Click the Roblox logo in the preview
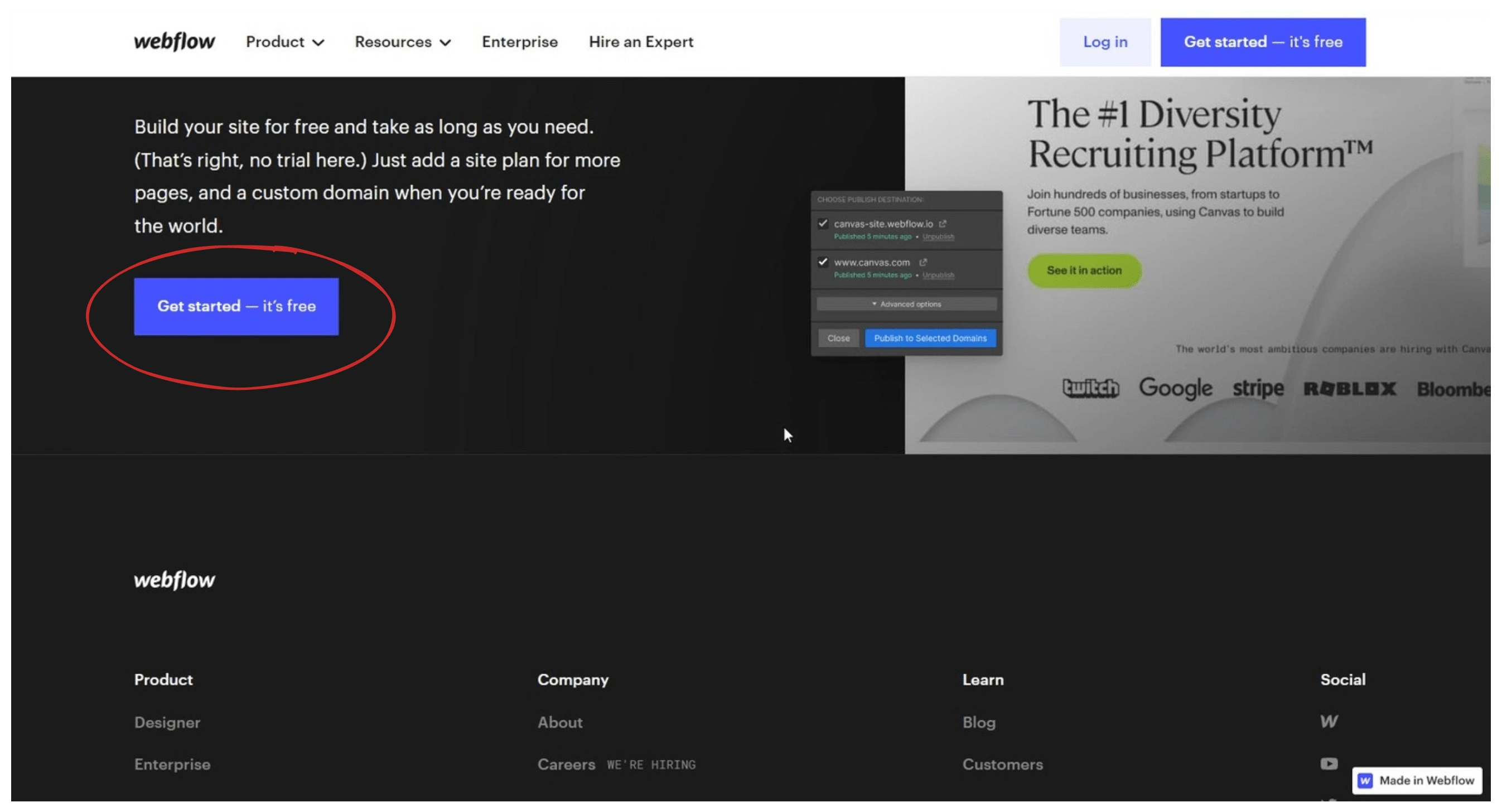The image size is (1502, 812). [x=1350, y=389]
